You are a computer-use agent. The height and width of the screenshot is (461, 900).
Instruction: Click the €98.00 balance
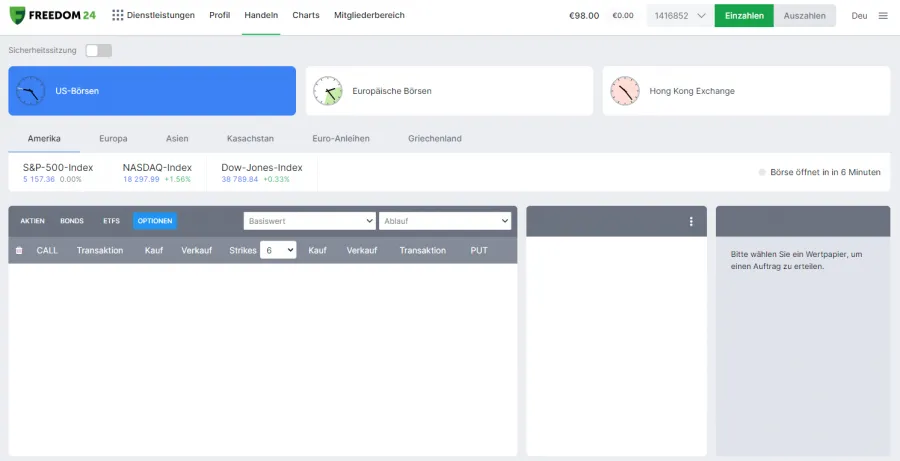(x=584, y=16)
